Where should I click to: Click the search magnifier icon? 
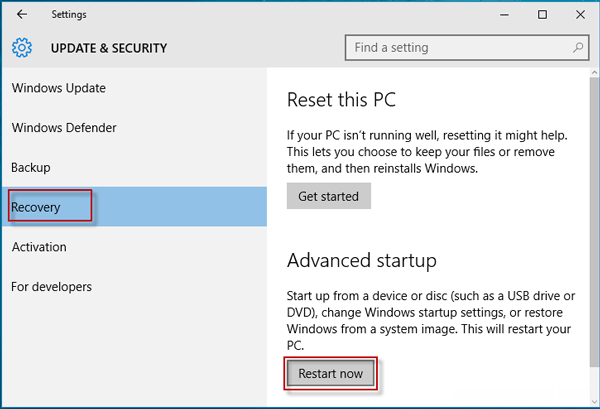pyautogui.click(x=578, y=47)
